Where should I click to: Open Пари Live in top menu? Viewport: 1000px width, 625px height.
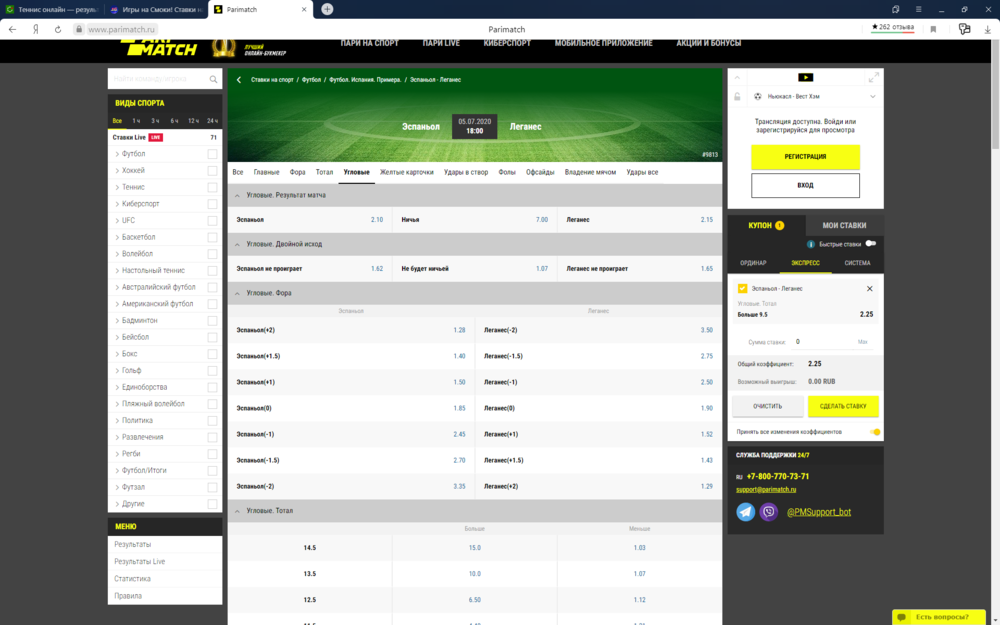pos(441,43)
